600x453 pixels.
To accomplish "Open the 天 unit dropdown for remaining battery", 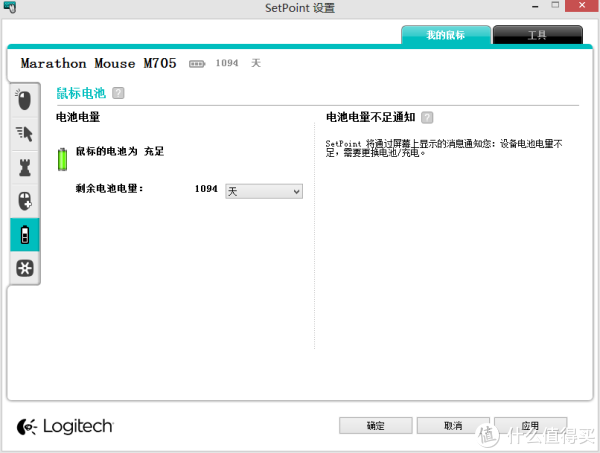I will (x=264, y=191).
